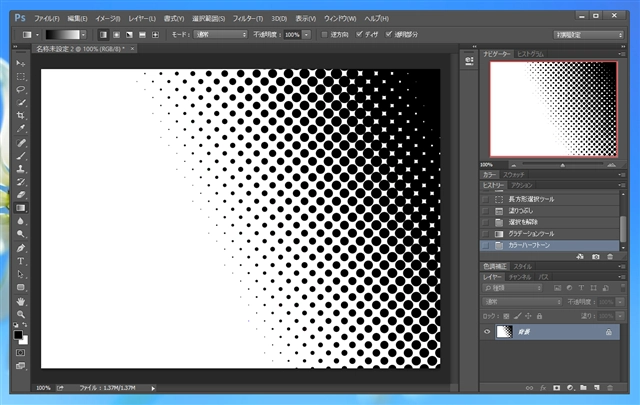The height and width of the screenshot is (405, 640).
Task: Open the Navigator panel flyout menu
Action: 622,54
